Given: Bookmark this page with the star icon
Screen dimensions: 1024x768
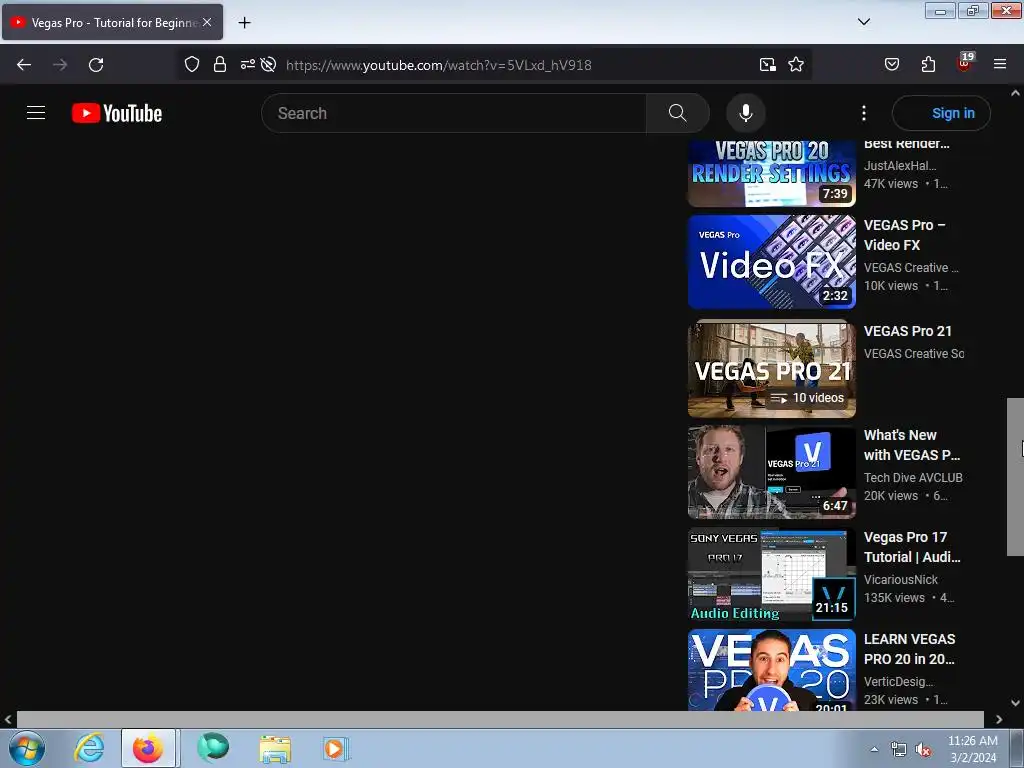Looking at the screenshot, I should 795,64.
